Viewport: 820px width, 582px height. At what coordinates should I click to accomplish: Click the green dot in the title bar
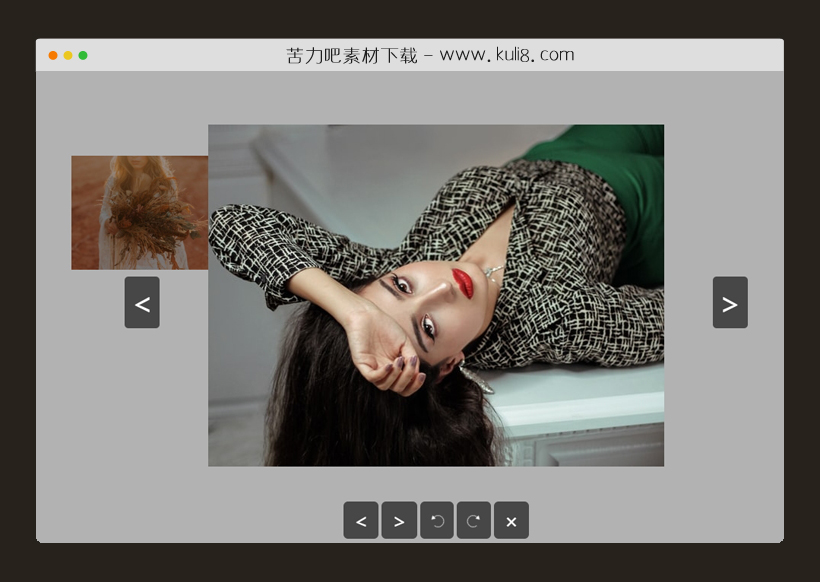(x=83, y=55)
